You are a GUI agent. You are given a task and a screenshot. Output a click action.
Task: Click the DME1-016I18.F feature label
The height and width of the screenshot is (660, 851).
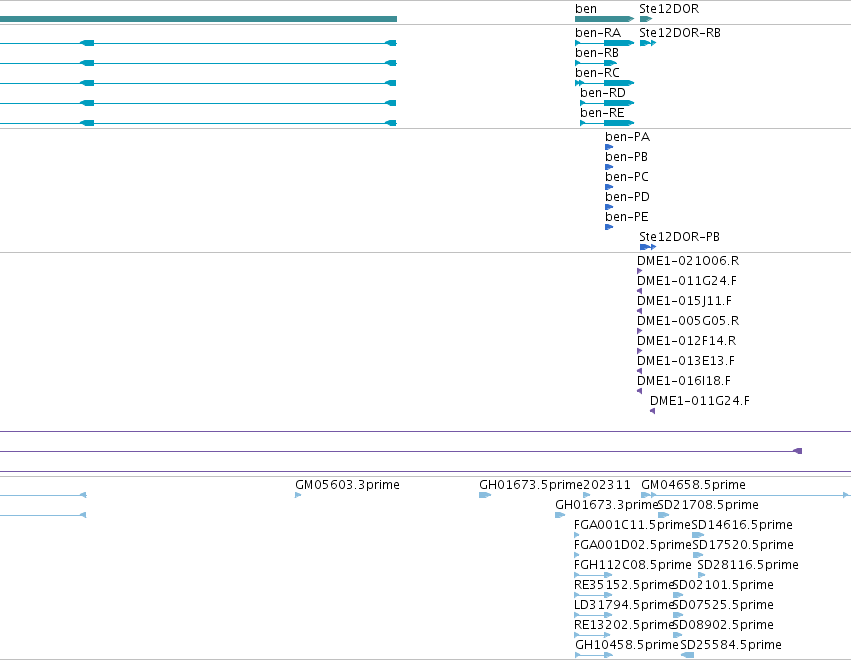click(684, 382)
